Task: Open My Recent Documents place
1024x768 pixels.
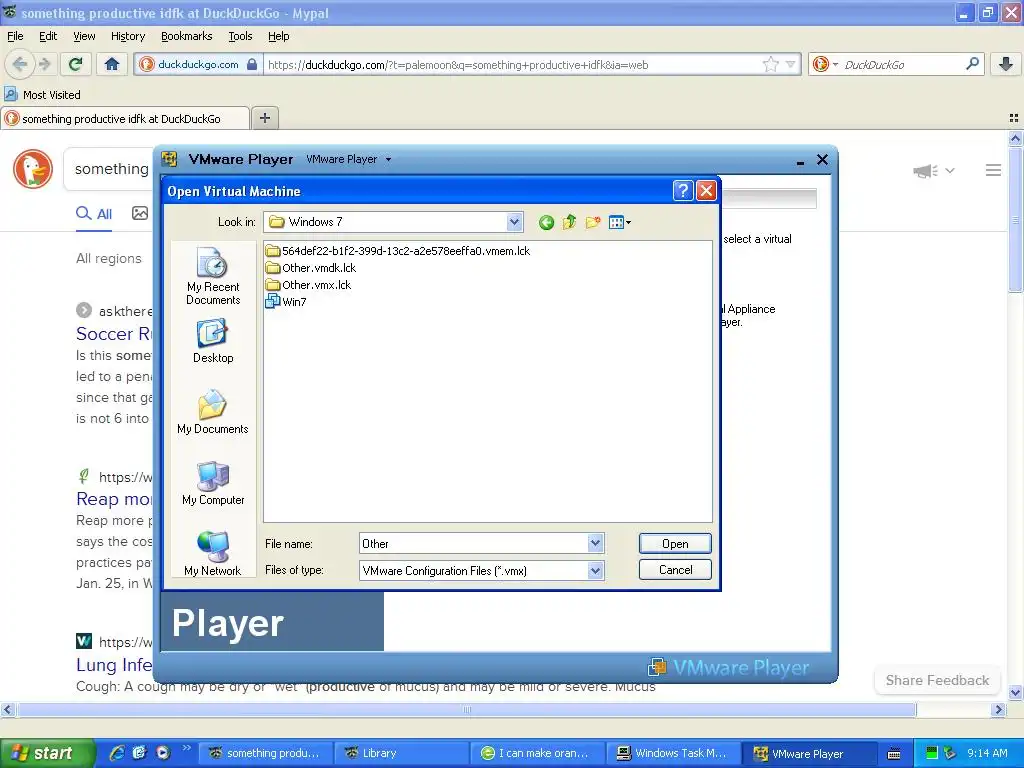Action: tap(213, 277)
